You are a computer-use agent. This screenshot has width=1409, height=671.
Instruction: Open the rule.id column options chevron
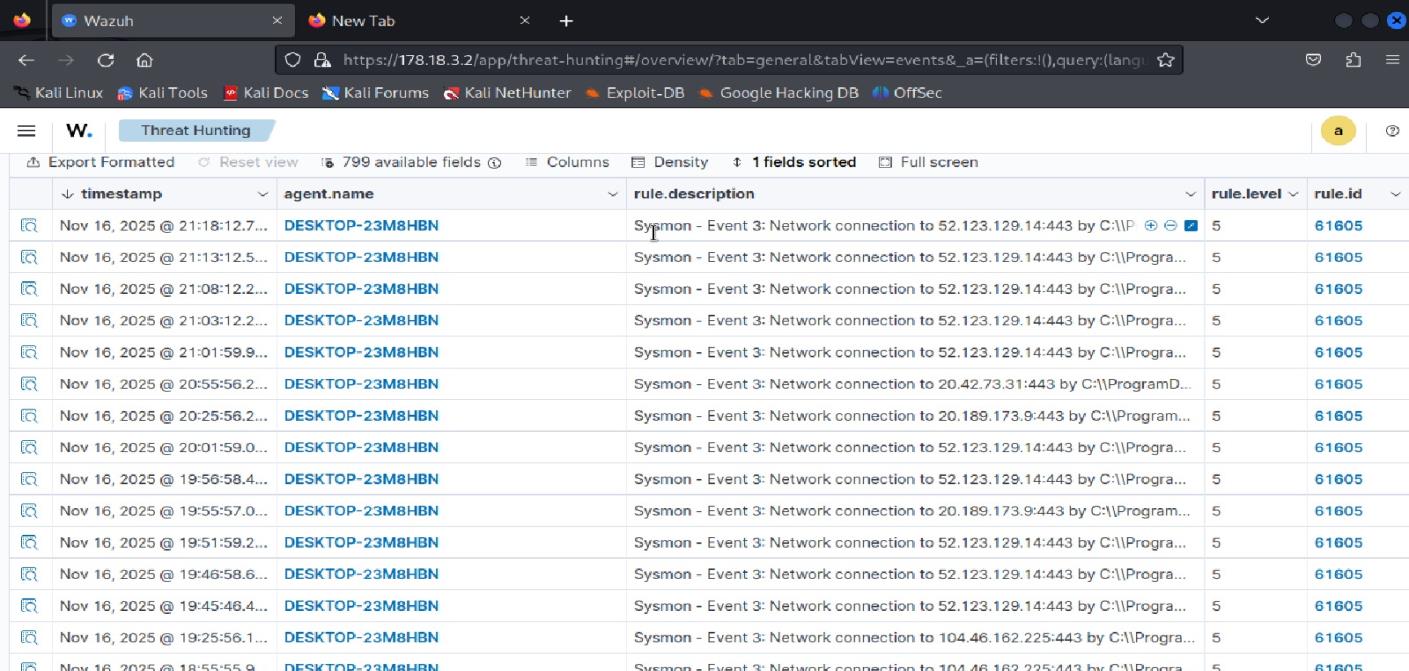pos(1396,194)
